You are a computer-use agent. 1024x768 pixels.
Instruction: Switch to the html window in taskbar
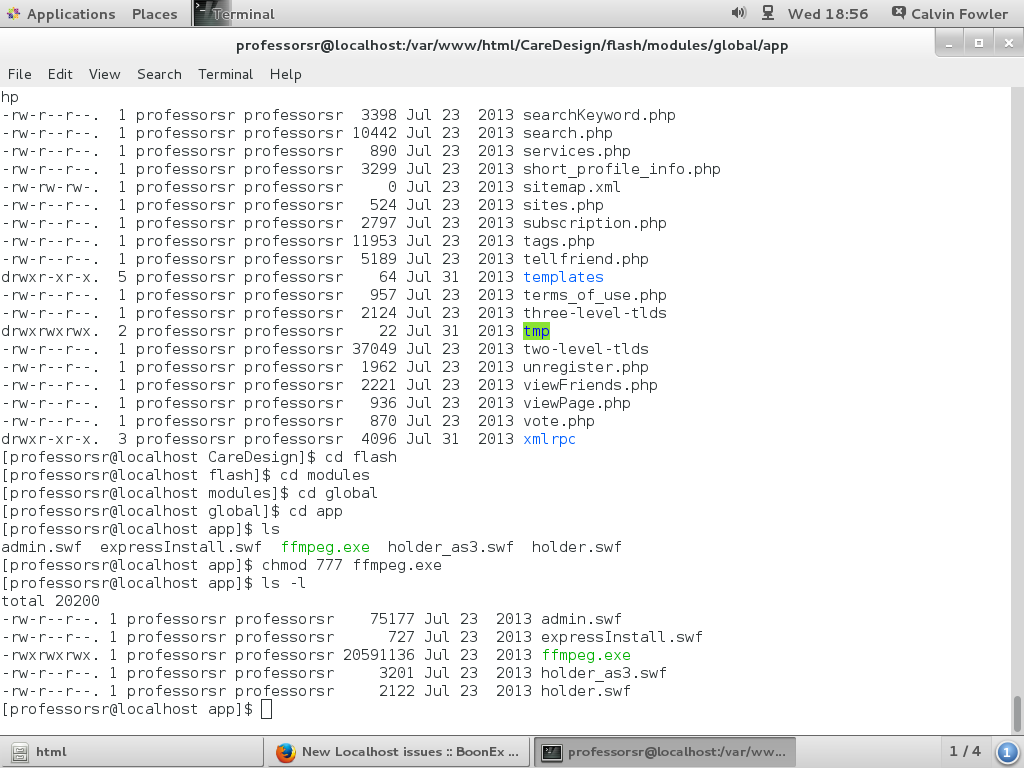click(x=132, y=752)
